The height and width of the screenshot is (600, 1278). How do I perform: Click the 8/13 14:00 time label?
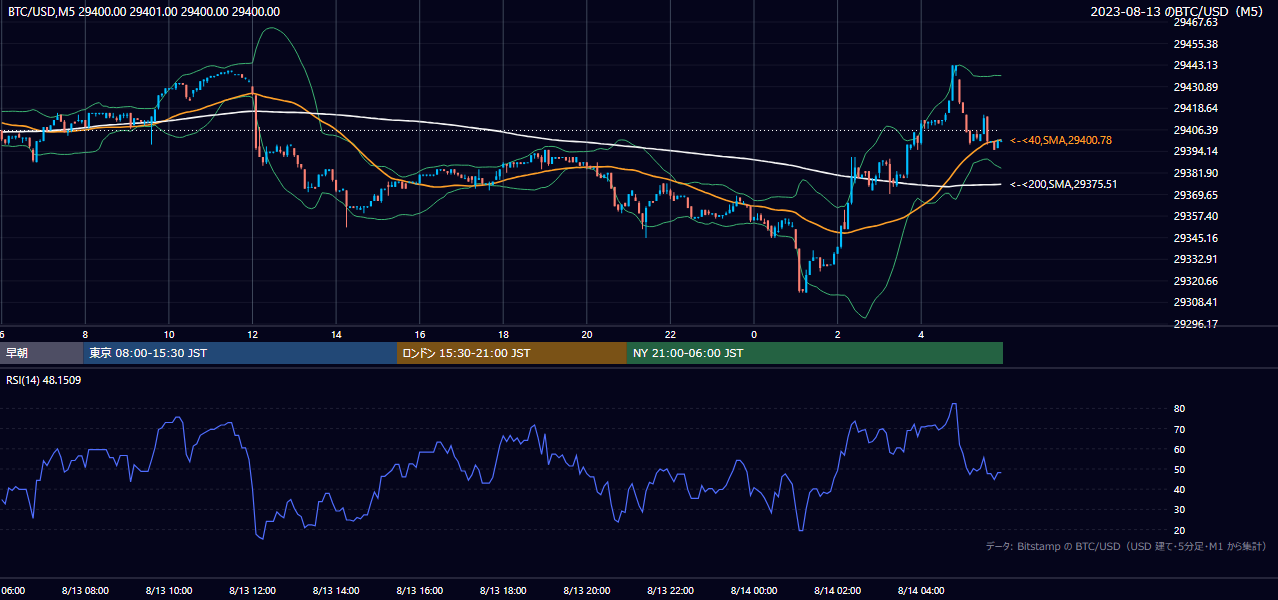pyautogui.click(x=336, y=591)
